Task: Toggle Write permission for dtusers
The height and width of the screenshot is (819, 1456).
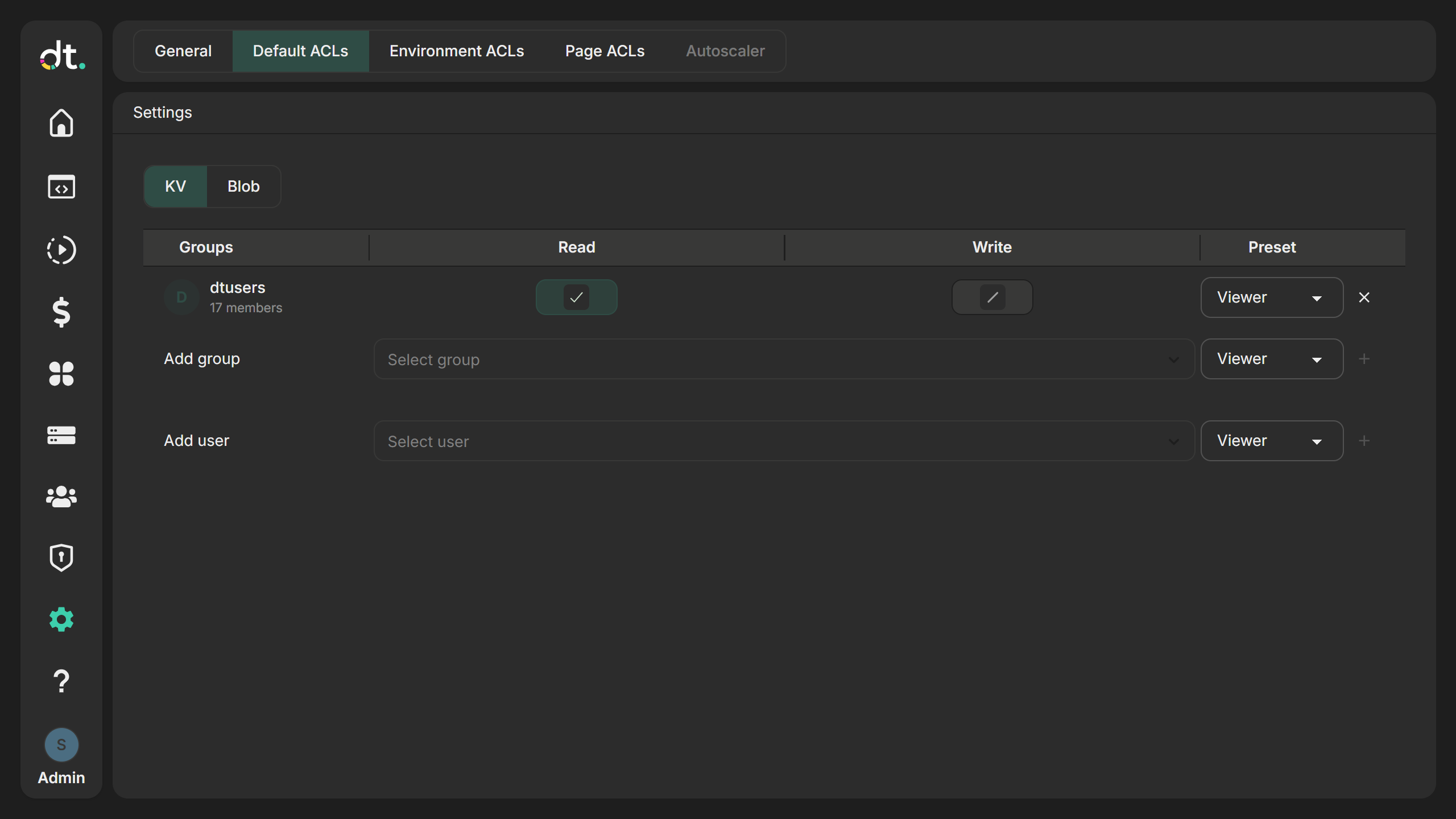Action: pyautogui.click(x=992, y=297)
